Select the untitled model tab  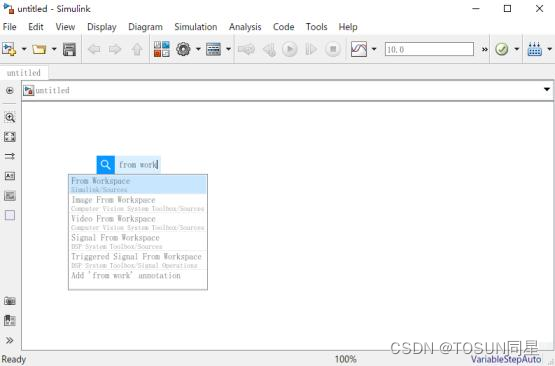click(24, 73)
